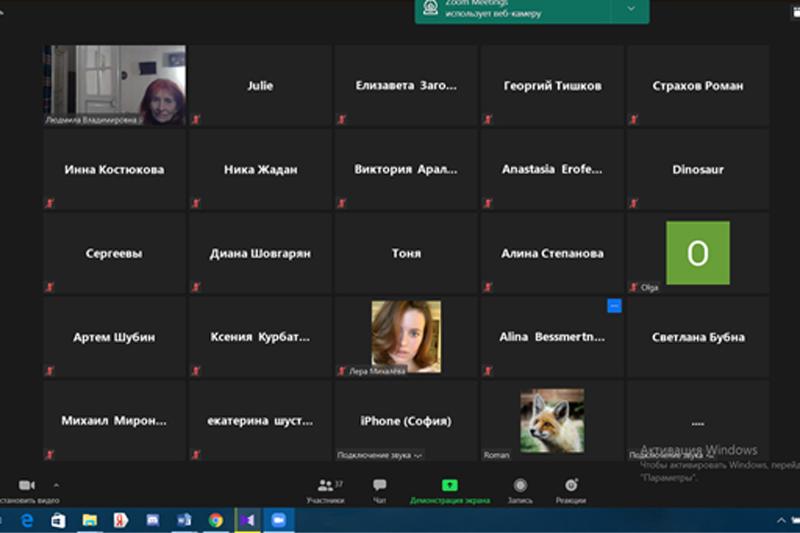This screenshot has width=800, height=533.
Task: Click the muted mic icon on Julie's tile
Action: click(196, 119)
